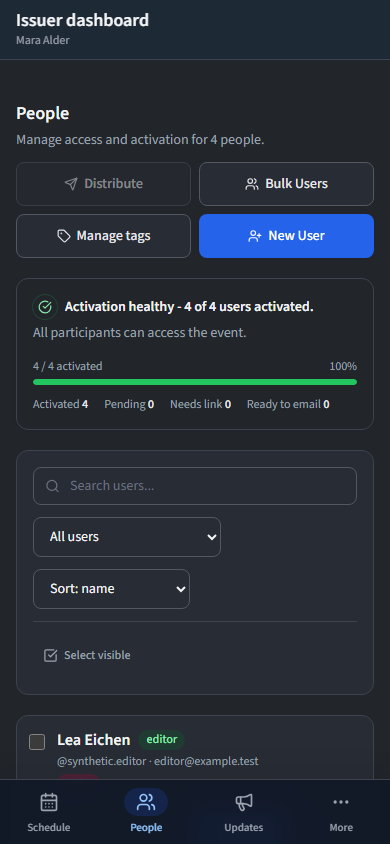
Task: Open Bulk Users button text
Action: tap(296, 184)
